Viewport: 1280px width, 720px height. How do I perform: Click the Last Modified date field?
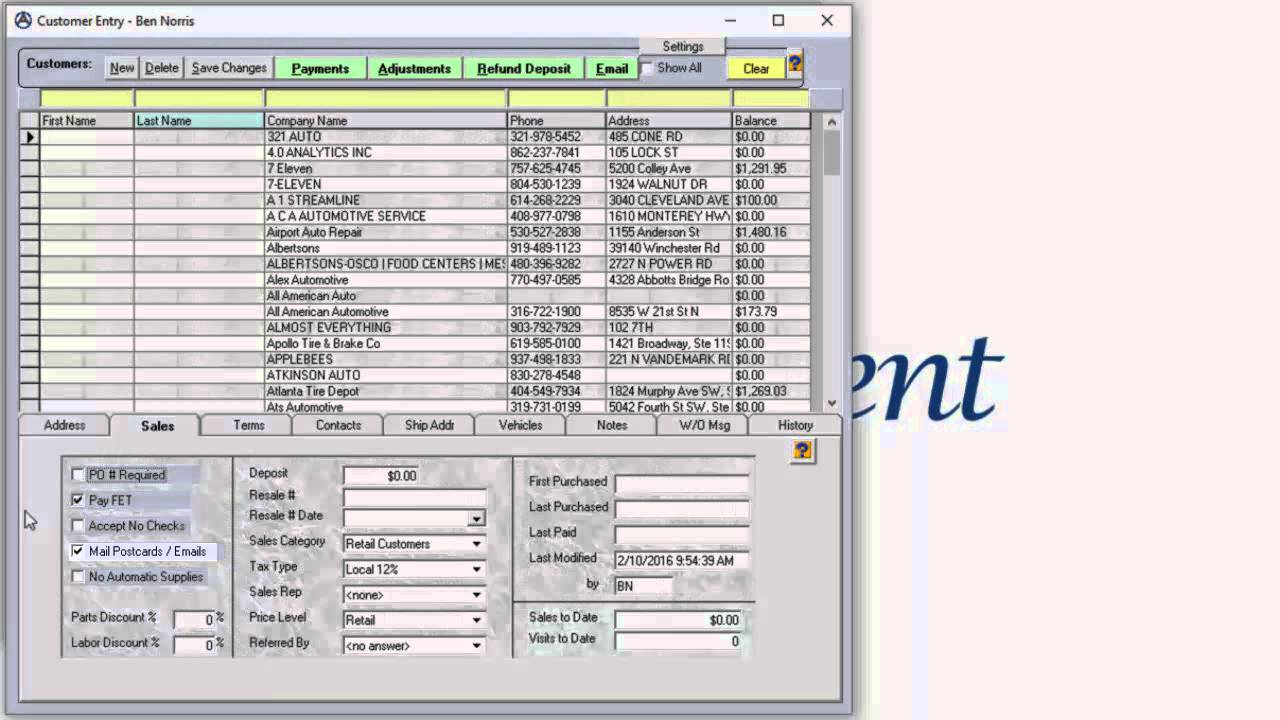[x=681, y=561]
